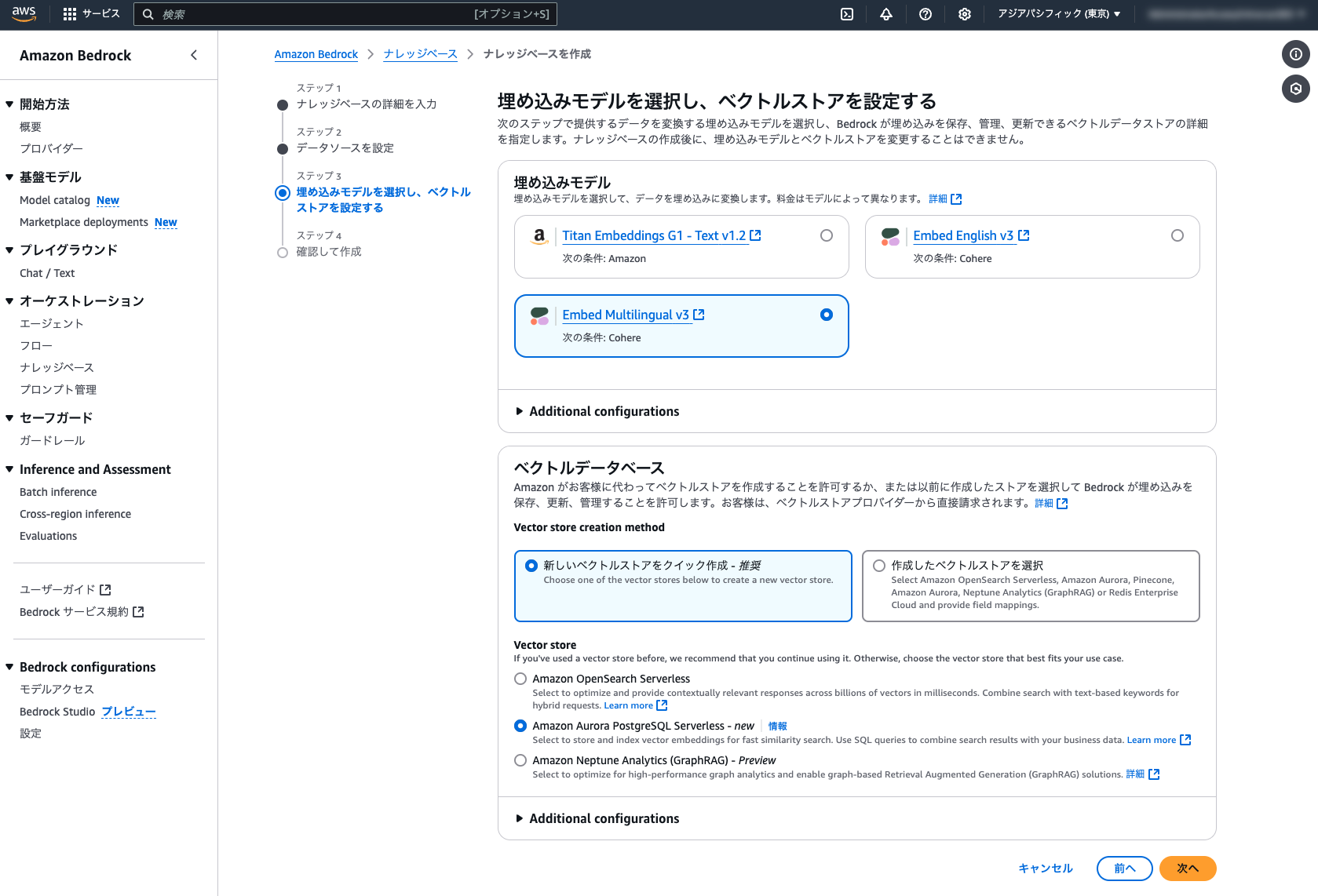Open the notifications bell icon
1318x896 pixels.
[x=886, y=14]
